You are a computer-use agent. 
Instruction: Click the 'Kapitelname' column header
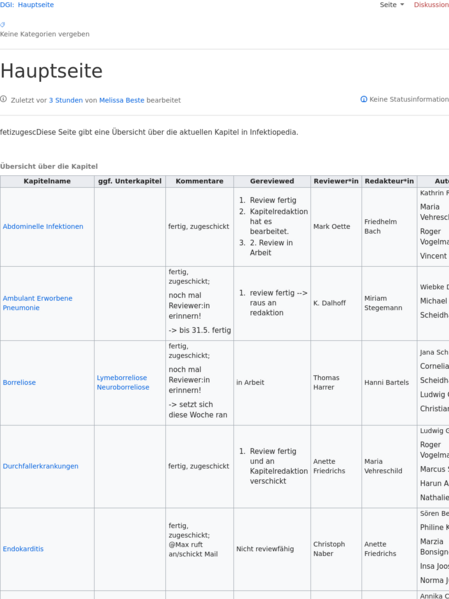(47, 181)
